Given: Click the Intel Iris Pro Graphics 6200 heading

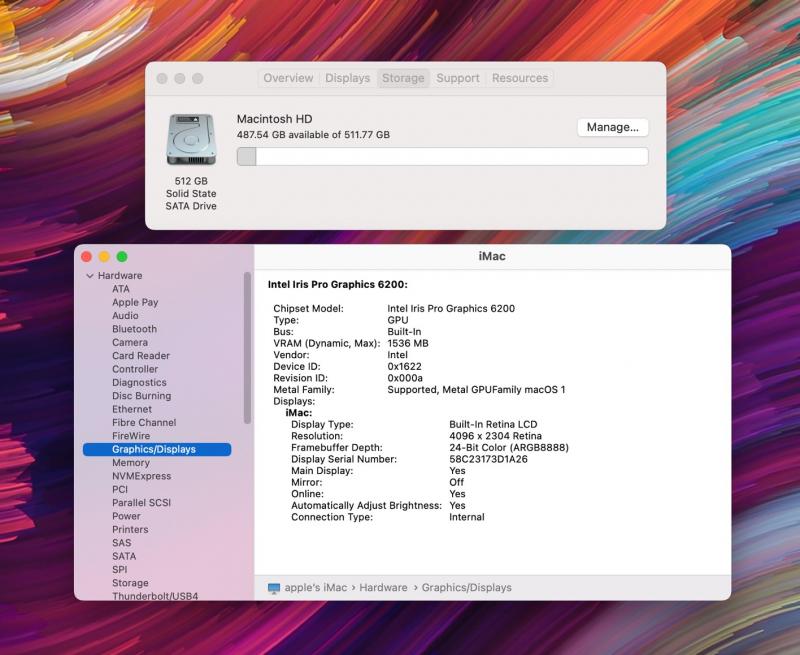Looking at the screenshot, I should click(x=338, y=285).
